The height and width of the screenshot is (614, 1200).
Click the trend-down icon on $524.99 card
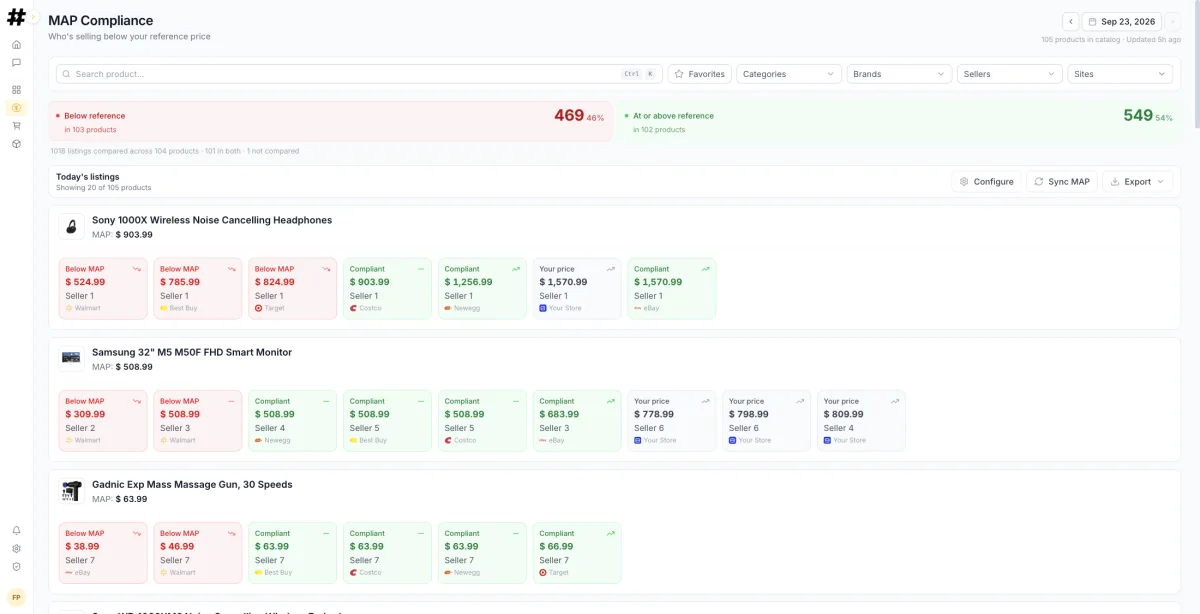[136, 269]
